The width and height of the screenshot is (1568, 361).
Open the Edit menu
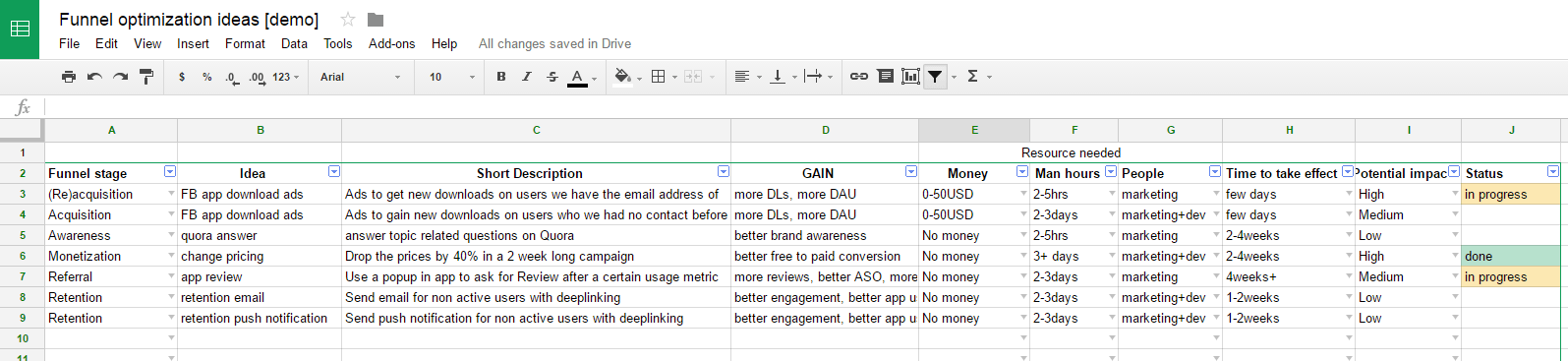[106, 43]
